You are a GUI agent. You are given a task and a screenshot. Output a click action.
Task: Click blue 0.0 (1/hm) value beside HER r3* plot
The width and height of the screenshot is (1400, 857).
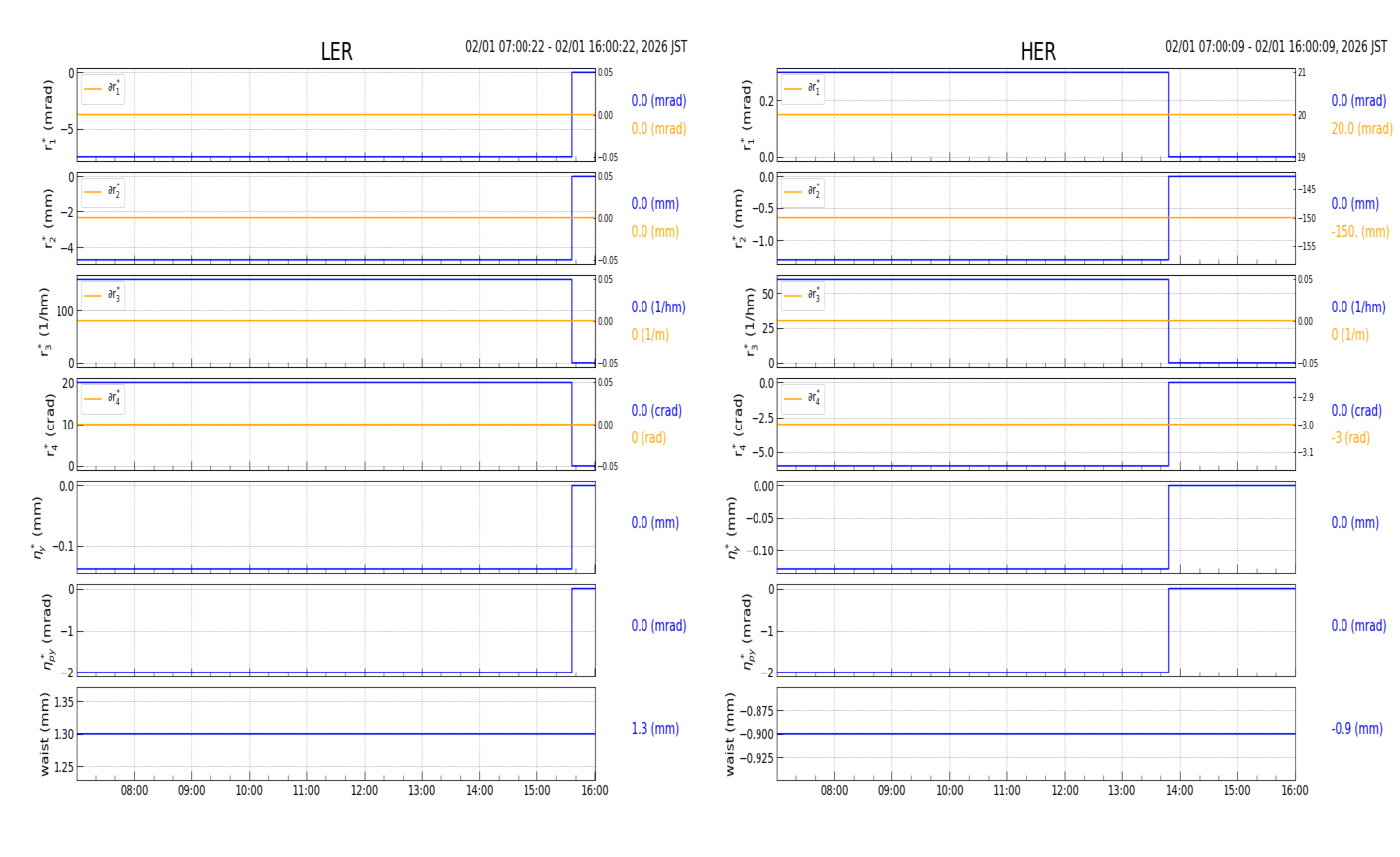[1358, 307]
